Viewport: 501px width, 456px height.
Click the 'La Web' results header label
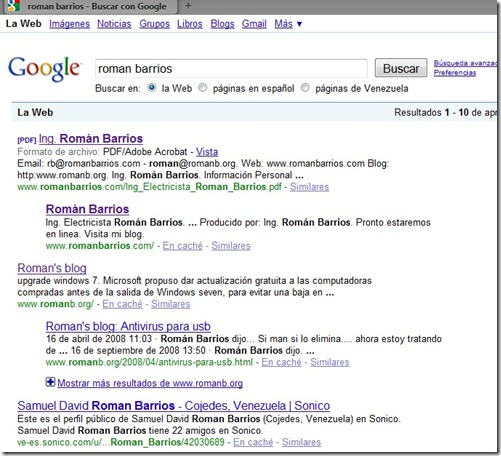35,112
